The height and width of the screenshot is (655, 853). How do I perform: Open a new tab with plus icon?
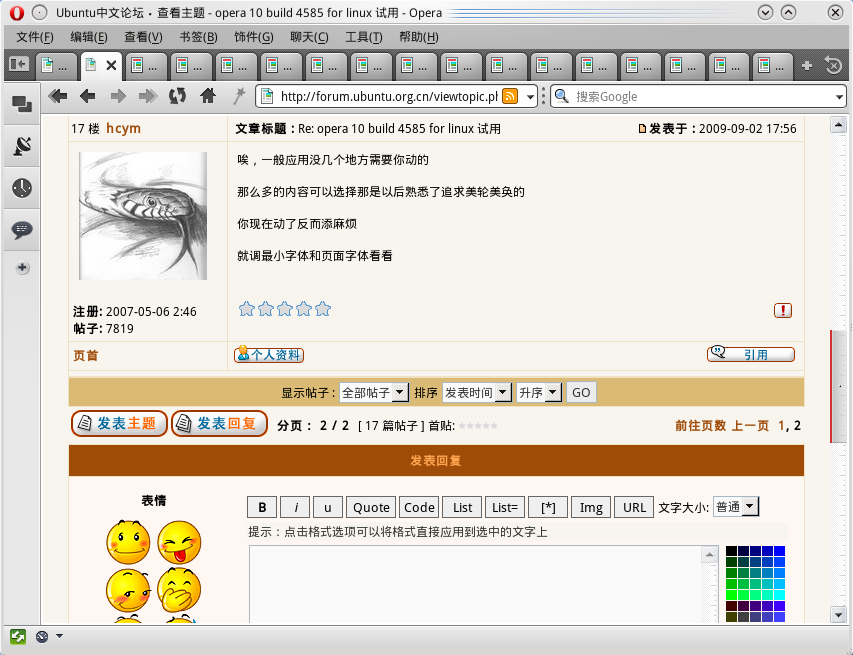coord(807,65)
